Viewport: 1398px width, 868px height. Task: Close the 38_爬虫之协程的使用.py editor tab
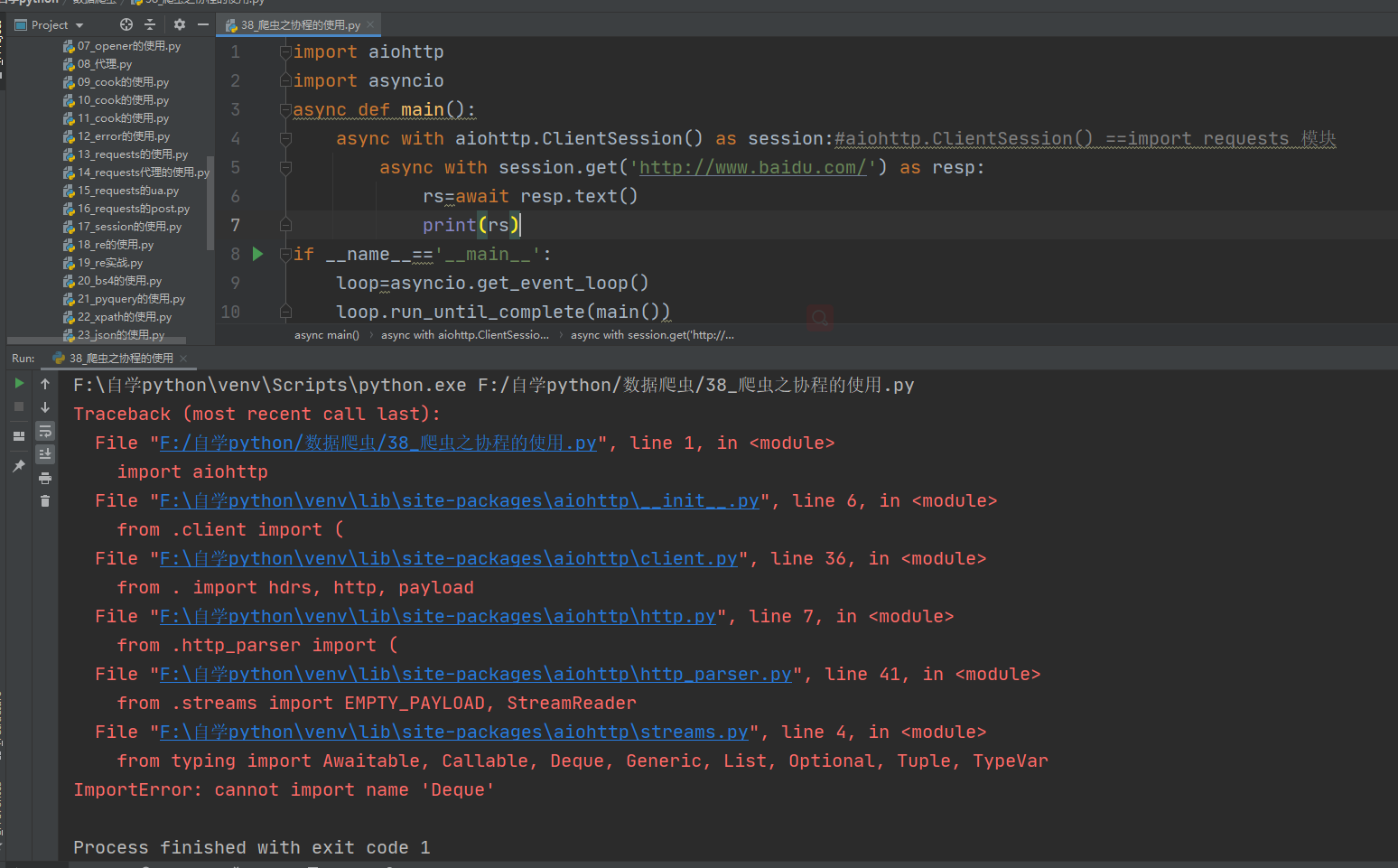(x=370, y=25)
